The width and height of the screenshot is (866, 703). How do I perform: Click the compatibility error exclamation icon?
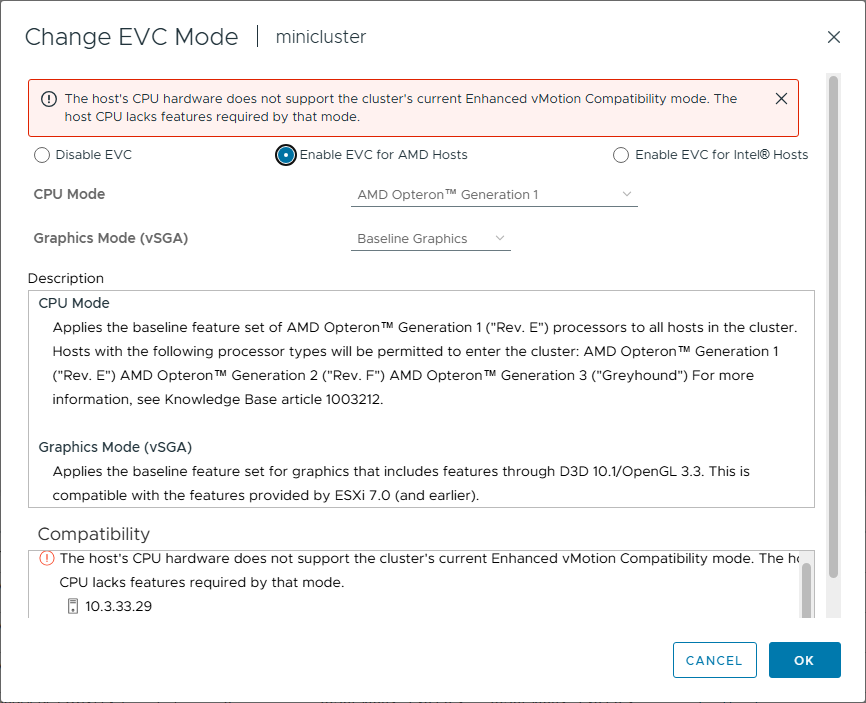pos(47,559)
